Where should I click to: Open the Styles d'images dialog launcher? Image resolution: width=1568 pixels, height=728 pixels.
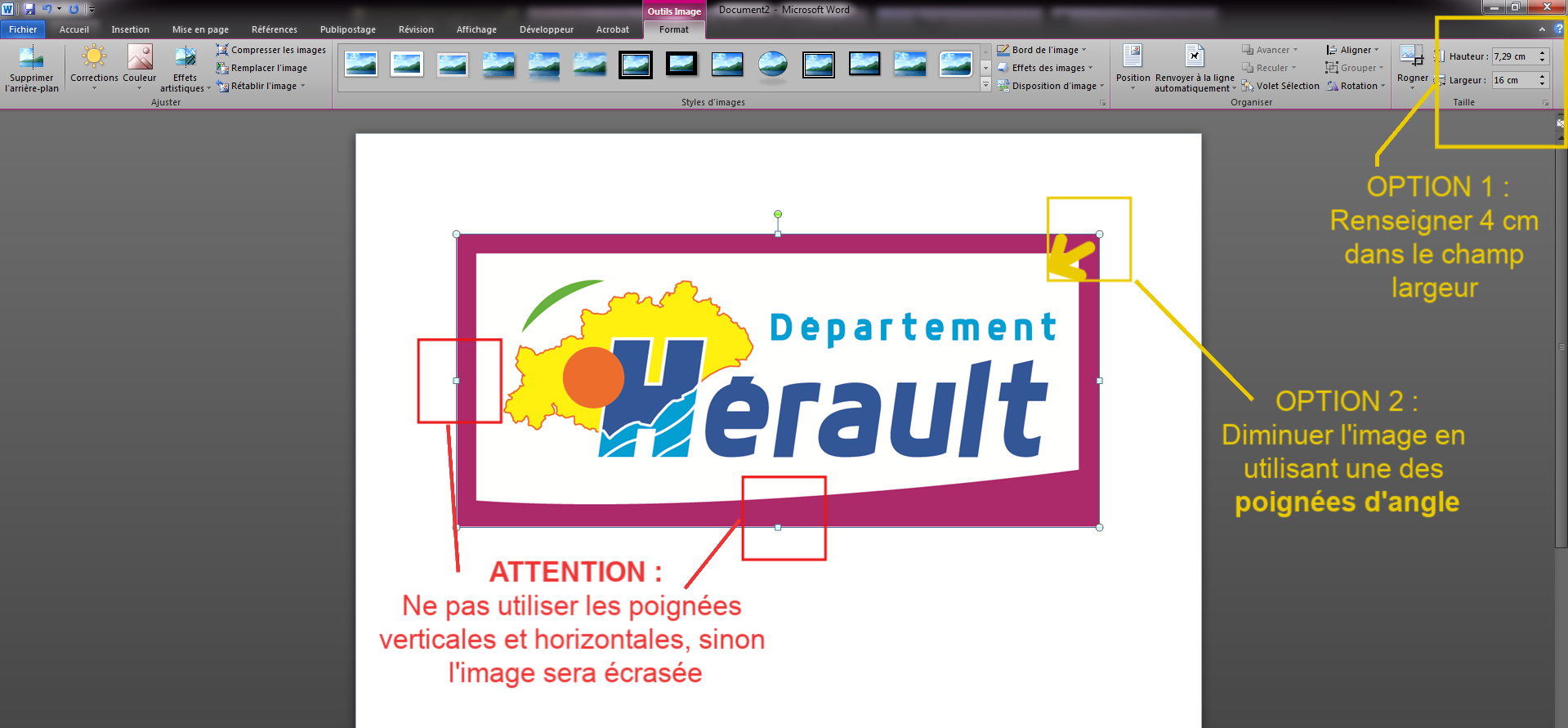click(1102, 103)
